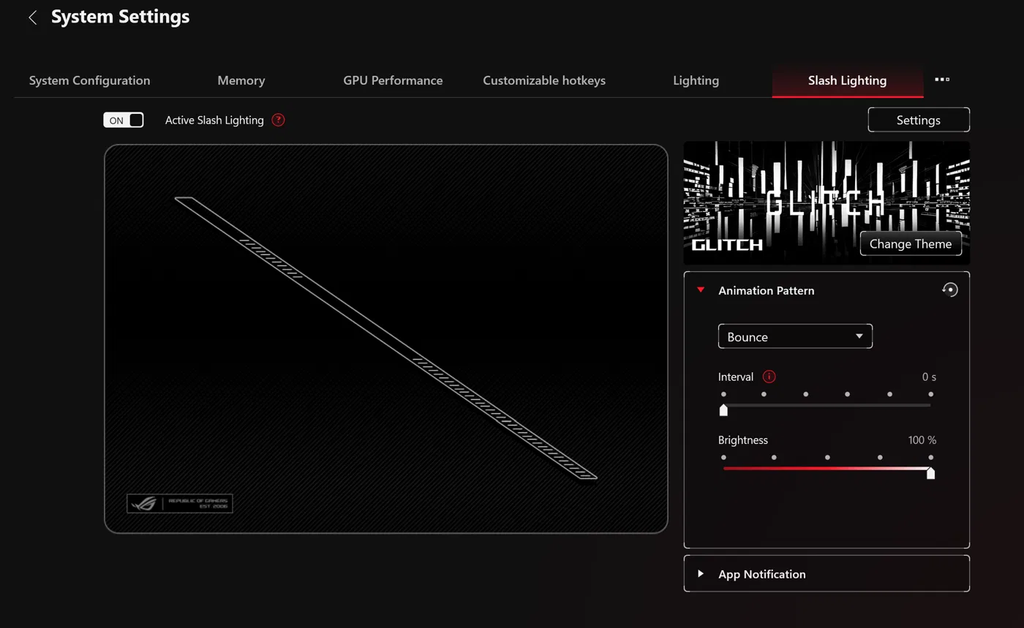Image resolution: width=1024 pixels, height=628 pixels.
Task: Go back using the arrow beside System Settings
Action: pos(33,18)
